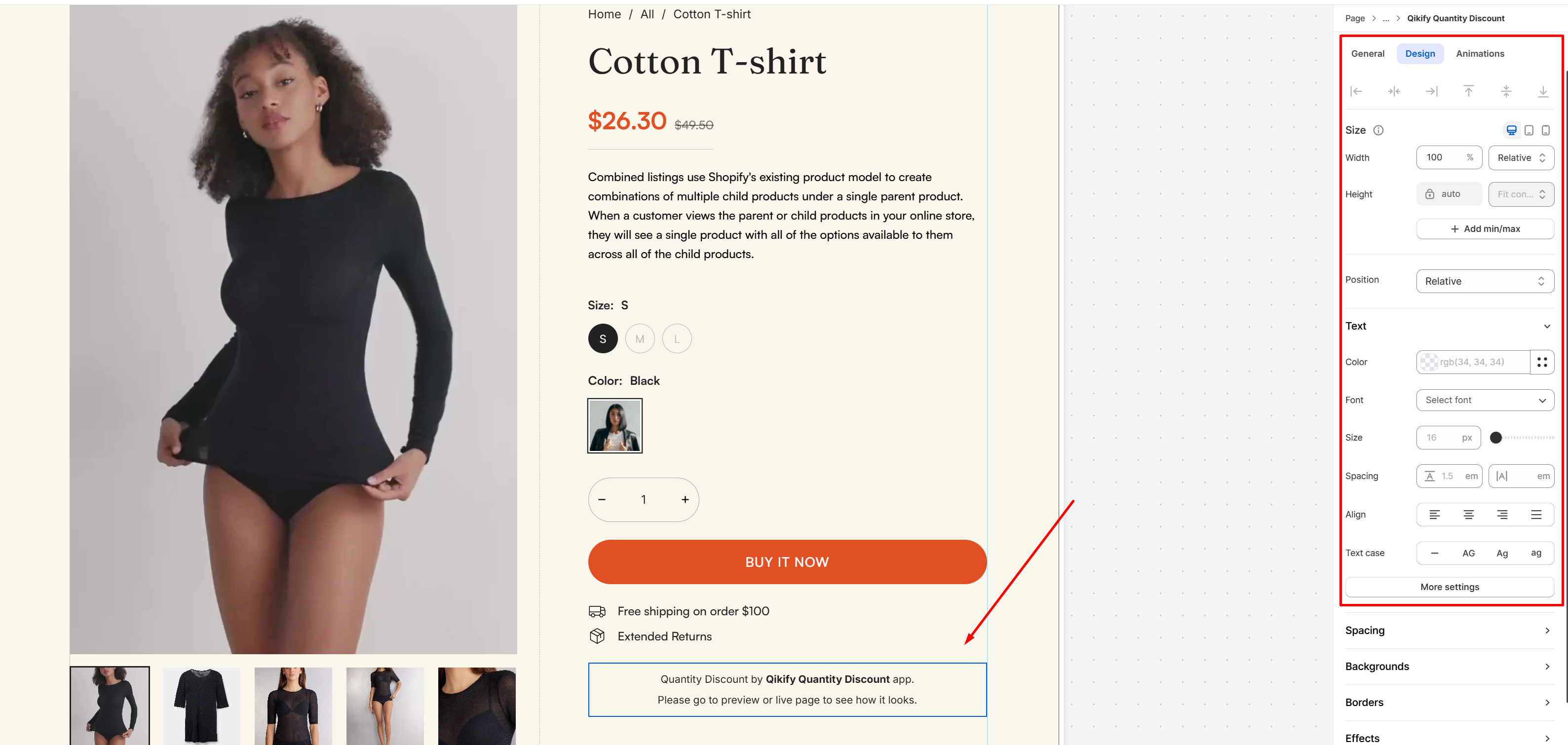Increase quantity with the plus button
The image size is (1568, 745).
pos(685,500)
